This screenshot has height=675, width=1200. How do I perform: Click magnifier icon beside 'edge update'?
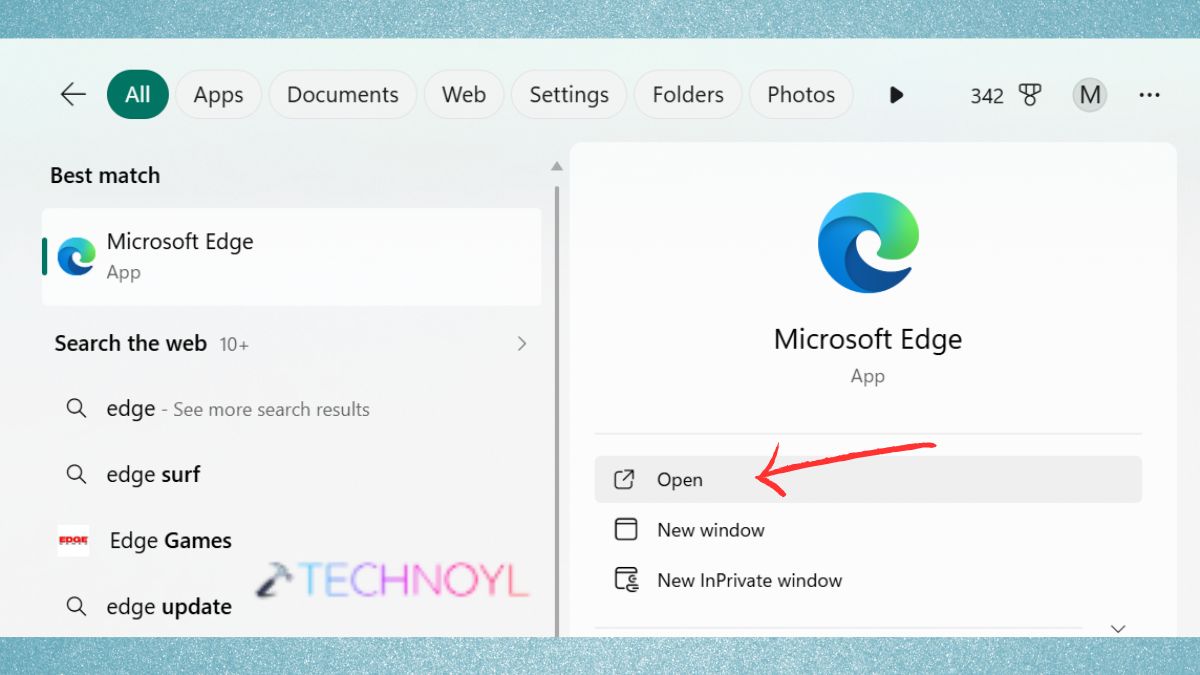click(x=76, y=606)
